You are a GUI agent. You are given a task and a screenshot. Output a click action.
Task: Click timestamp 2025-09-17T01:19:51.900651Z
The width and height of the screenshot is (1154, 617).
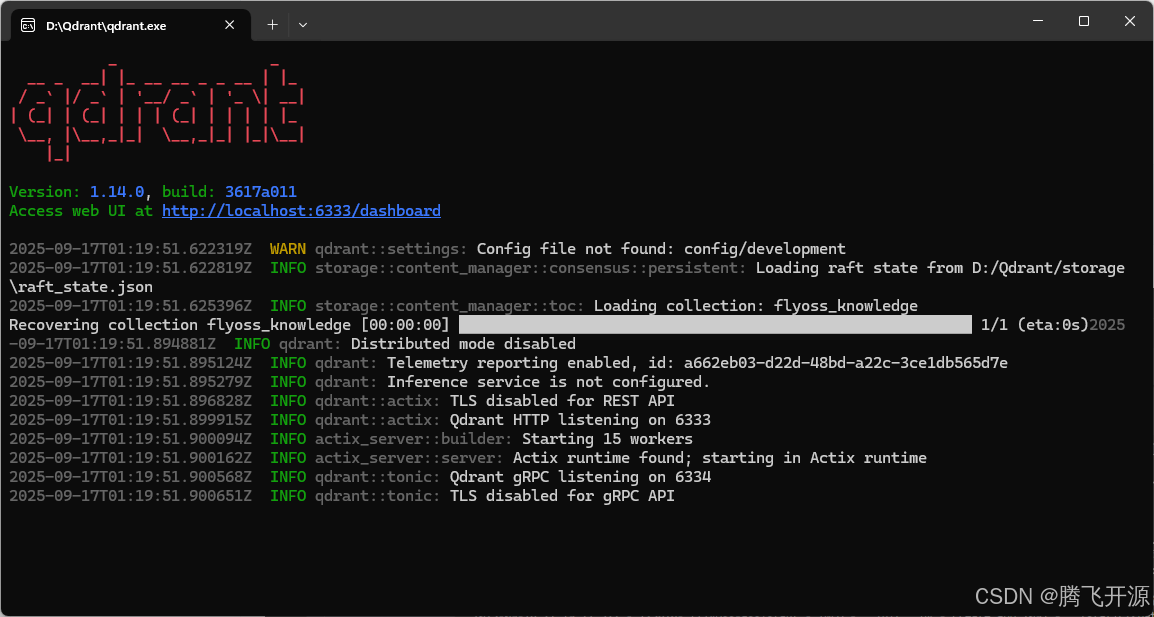(x=130, y=496)
